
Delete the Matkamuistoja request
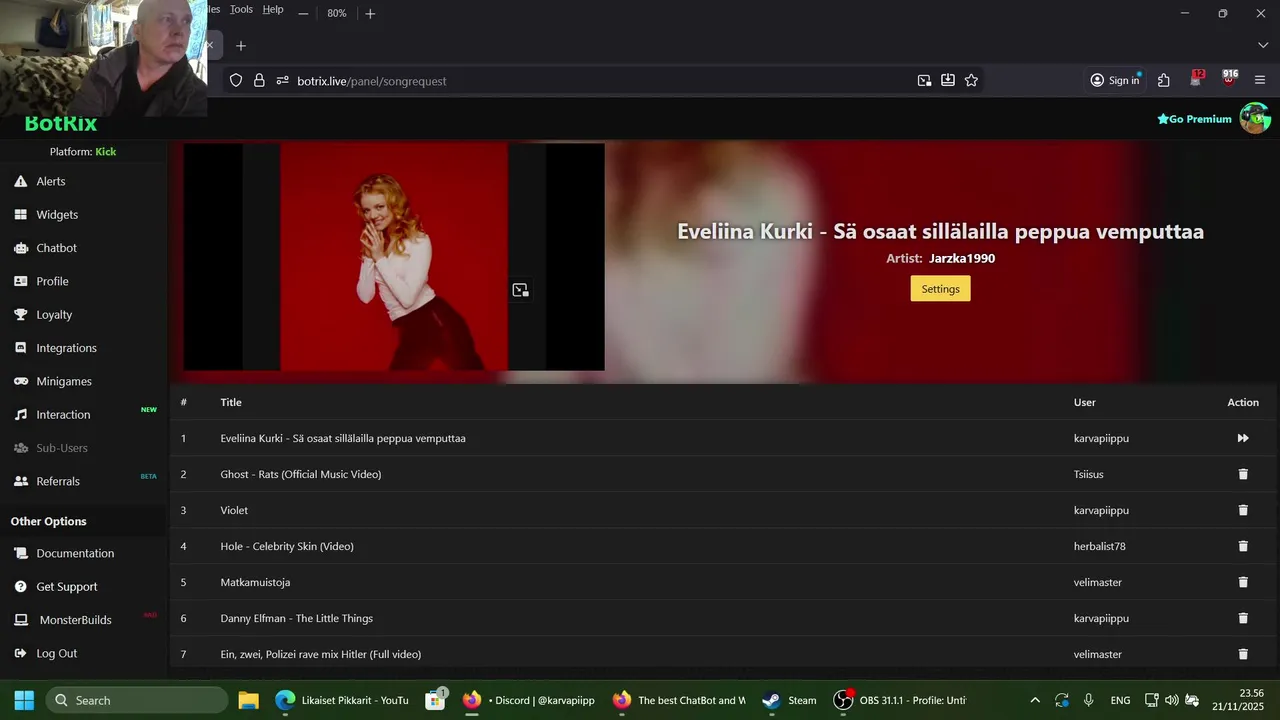pos(1243,582)
